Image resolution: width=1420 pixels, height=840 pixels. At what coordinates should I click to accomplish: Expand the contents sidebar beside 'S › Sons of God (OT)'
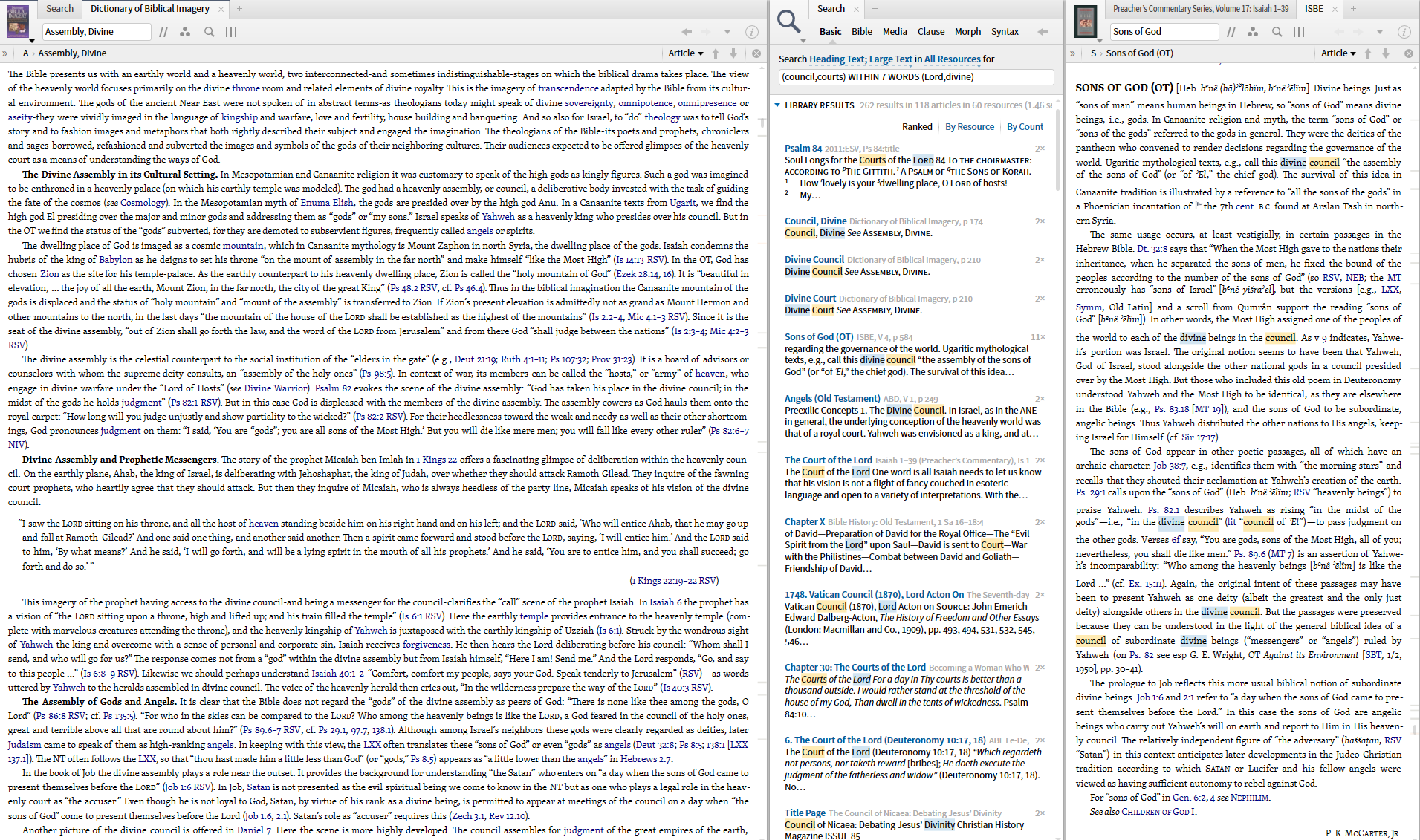tap(1072, 53)
